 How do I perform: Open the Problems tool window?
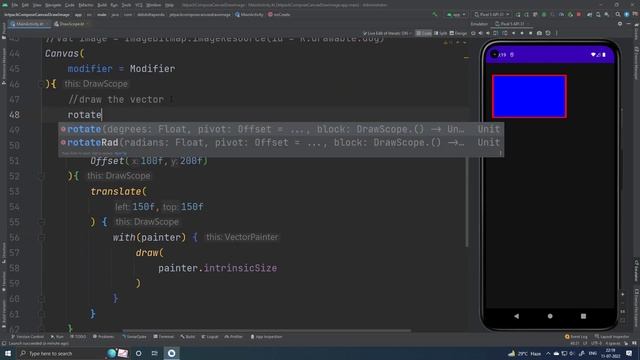tap(104, 337)
